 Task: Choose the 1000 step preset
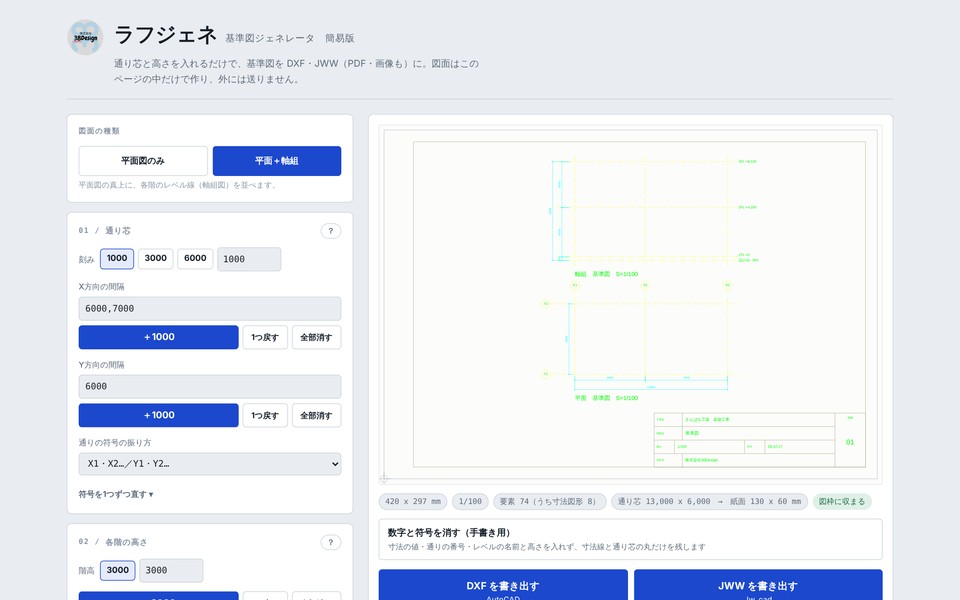[x=117, y=258]
